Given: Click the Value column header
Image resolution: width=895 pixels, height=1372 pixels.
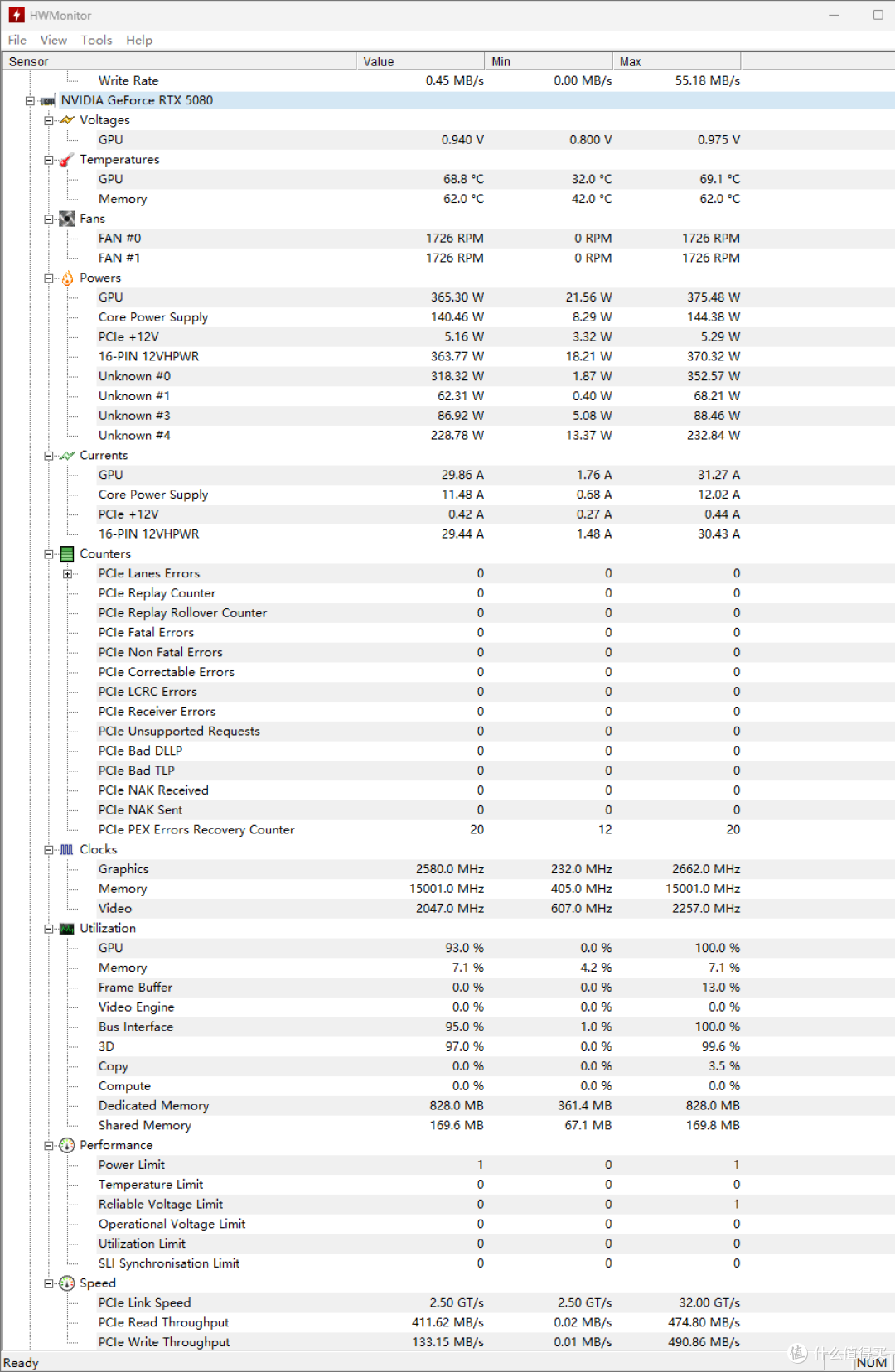Looking at the screenshot, I should click(420, 61).
